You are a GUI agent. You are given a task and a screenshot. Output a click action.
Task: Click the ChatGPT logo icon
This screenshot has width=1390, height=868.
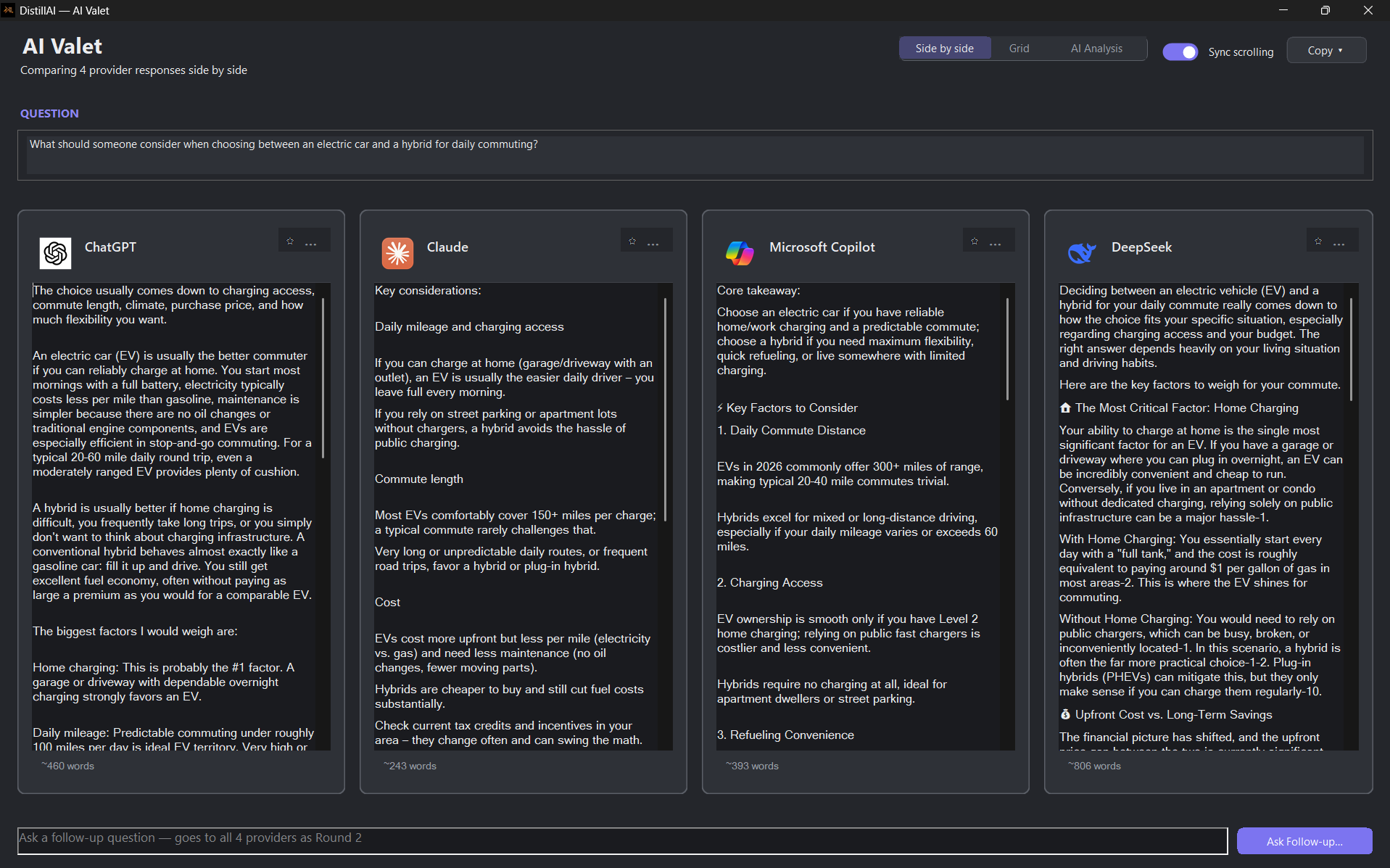(56, 253)
